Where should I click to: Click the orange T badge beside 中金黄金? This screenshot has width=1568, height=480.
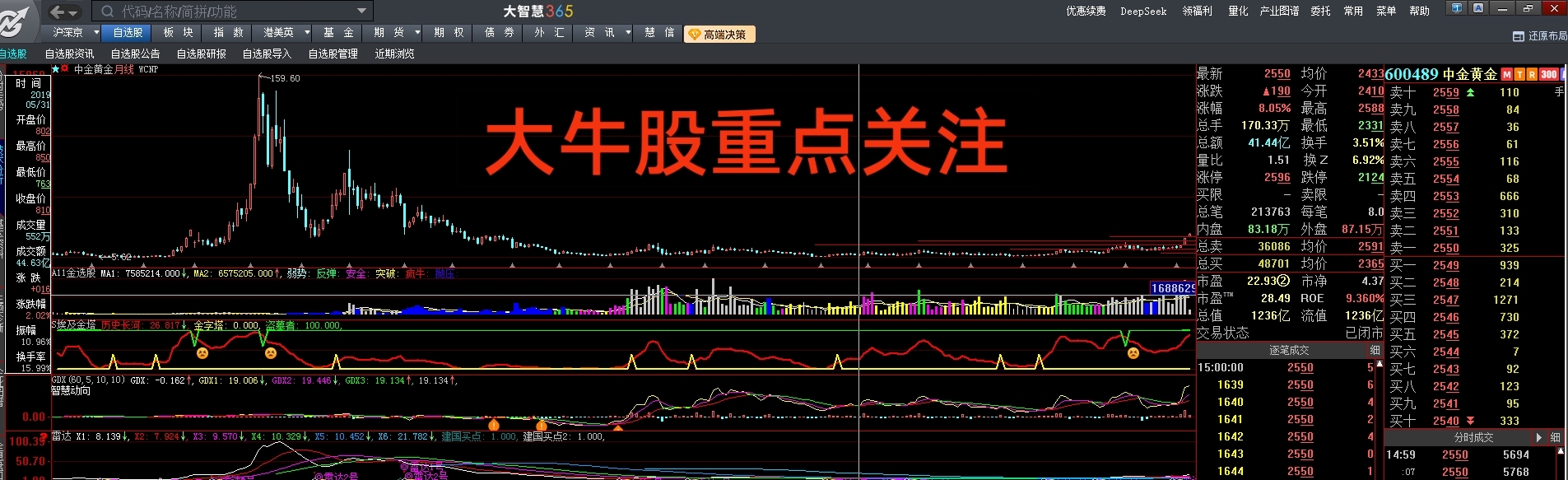point(1519,74)
